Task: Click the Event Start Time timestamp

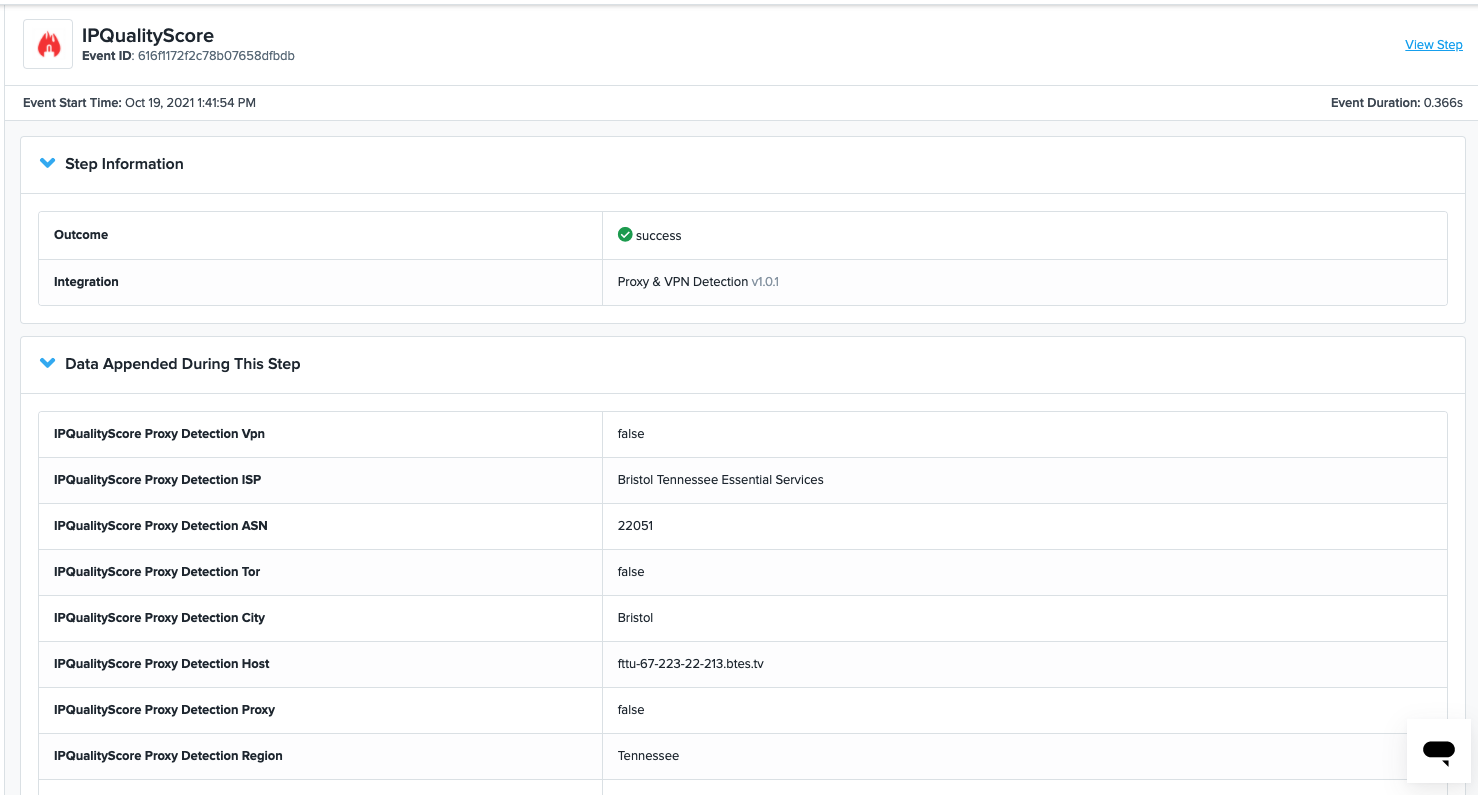Action: [x=190, y=103]
